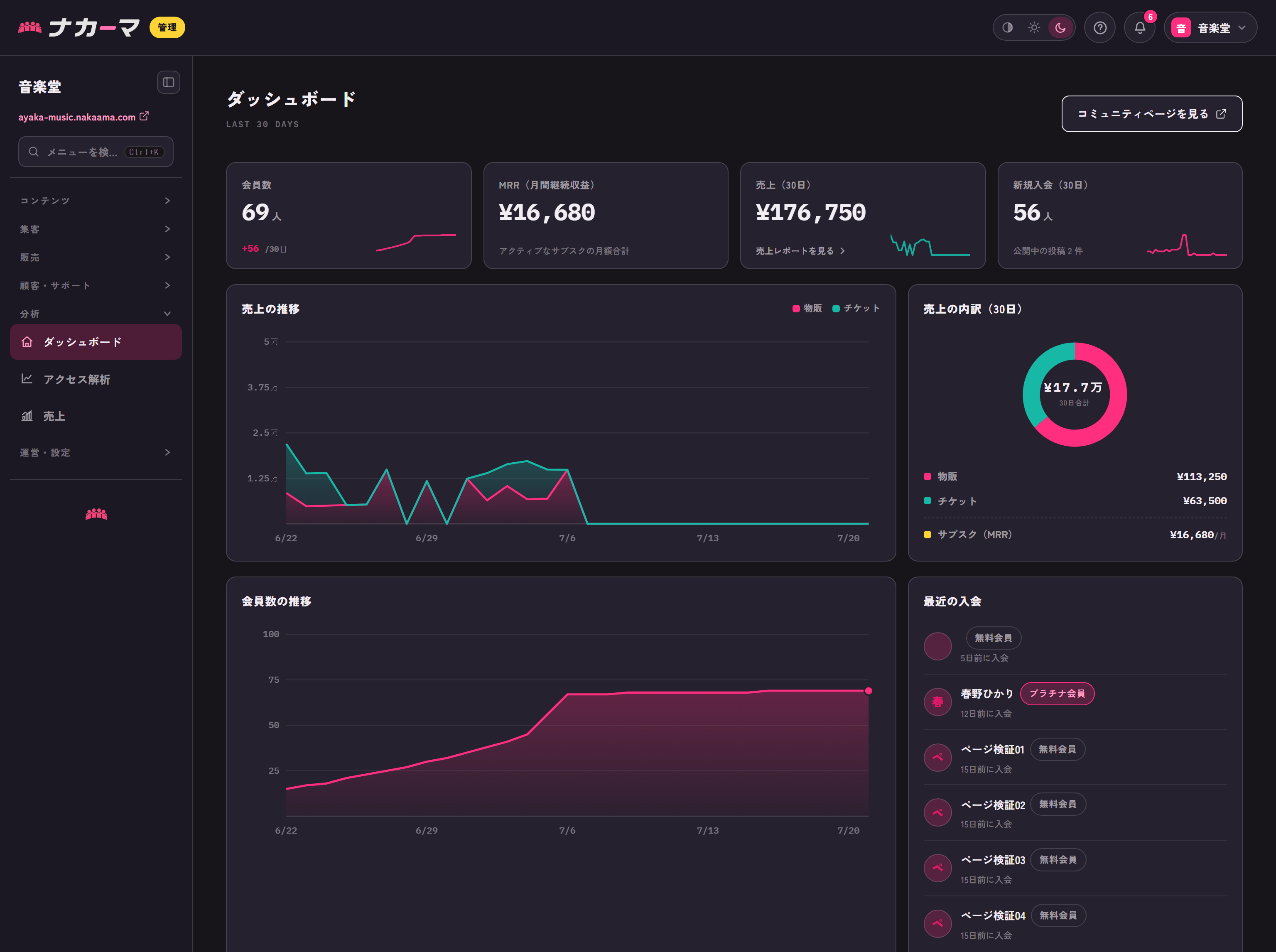The height and width of the screenshot is (952, 1276).
Task: Expand the コンテンツ menu section
Action: click(x=96, y=201)
